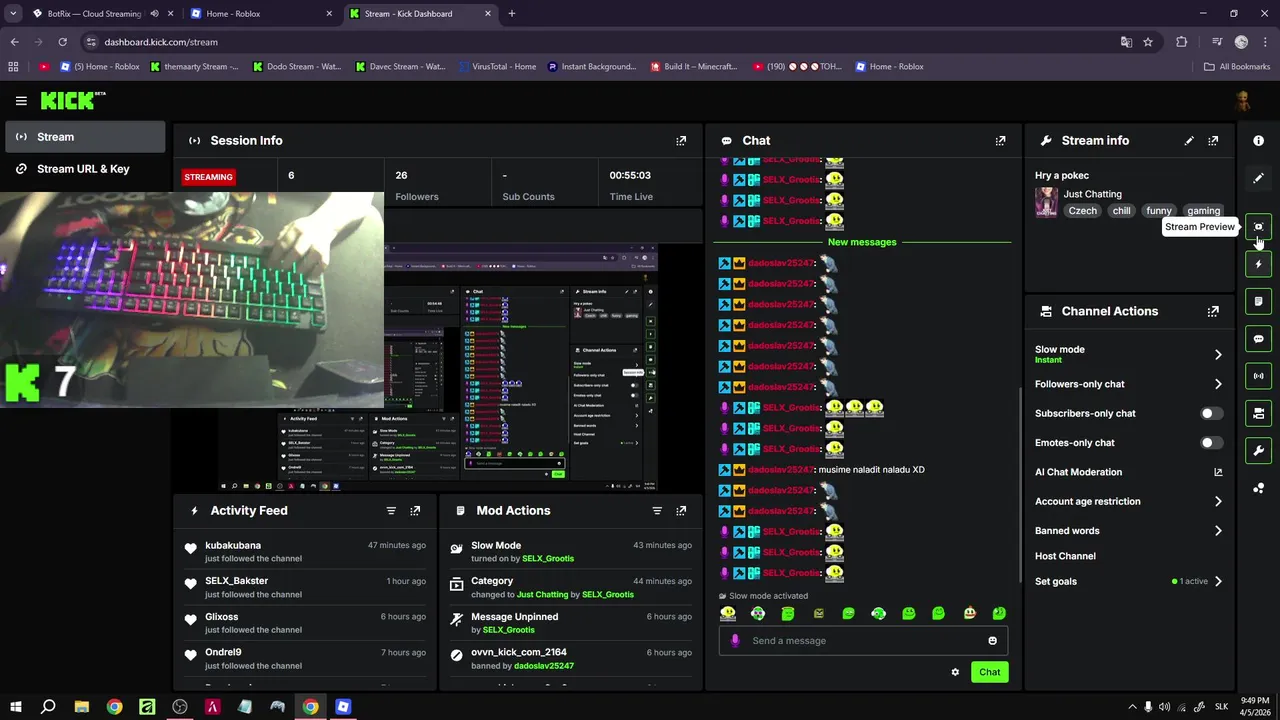
Task: Open the Chrome tab list dropdown
Action: coord(13,14)
